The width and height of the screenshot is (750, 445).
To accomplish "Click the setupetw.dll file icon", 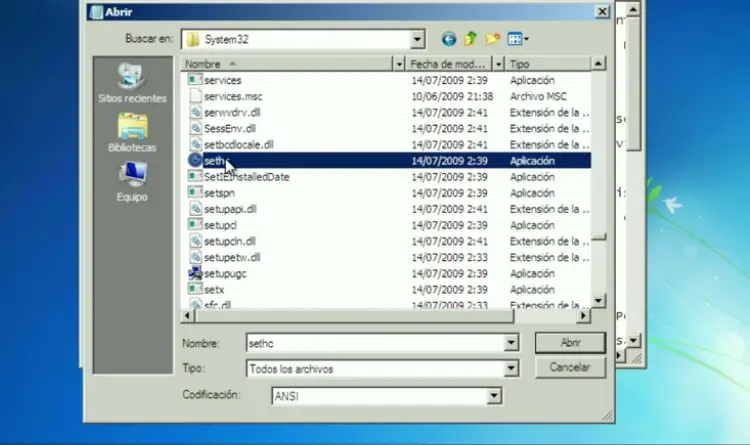I will pyautogui.click(x=195, y=257).
